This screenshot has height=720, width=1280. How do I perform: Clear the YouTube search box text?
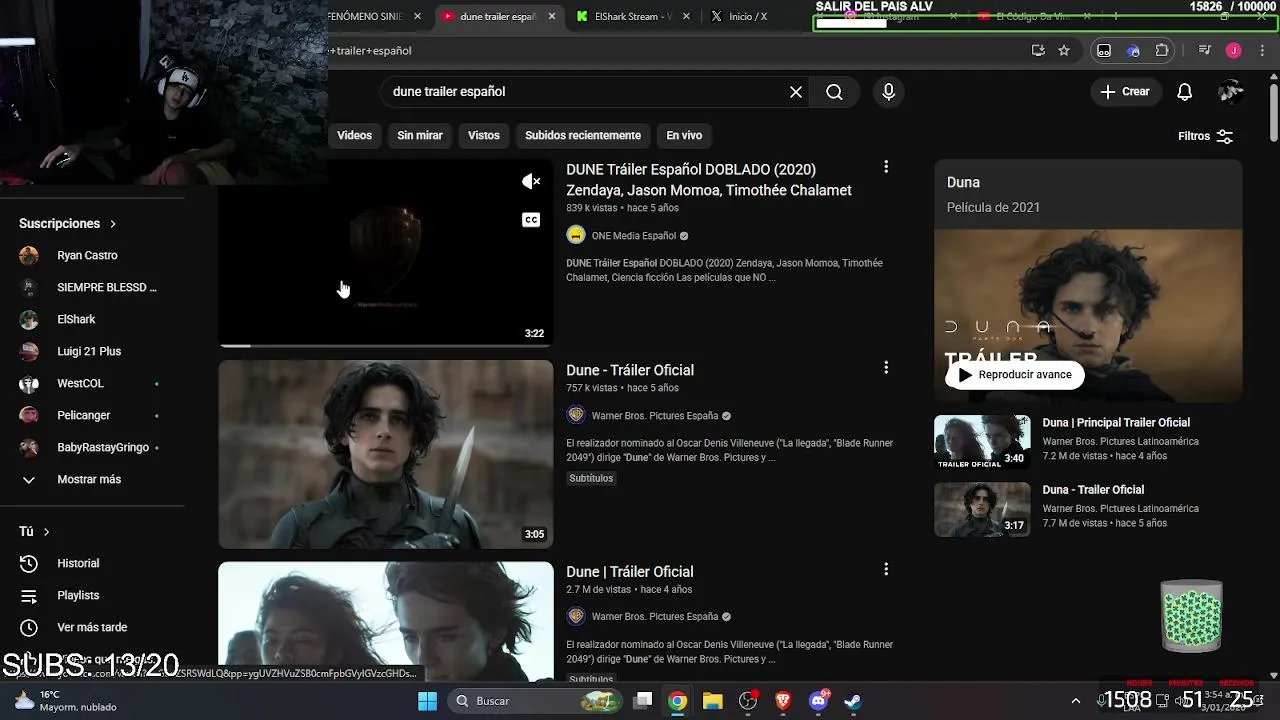click(x=796, y=92)
